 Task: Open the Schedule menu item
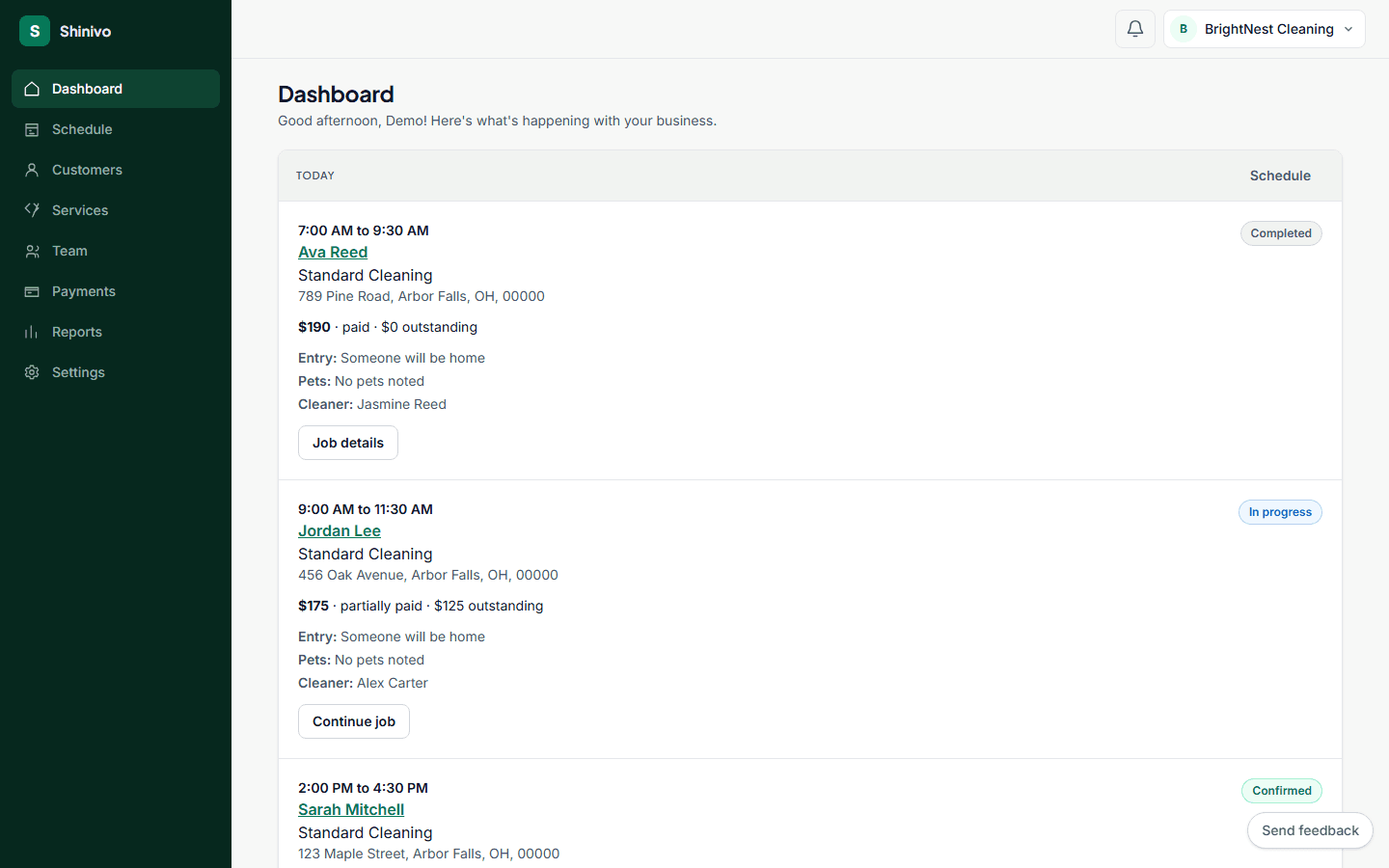point(116,129)
